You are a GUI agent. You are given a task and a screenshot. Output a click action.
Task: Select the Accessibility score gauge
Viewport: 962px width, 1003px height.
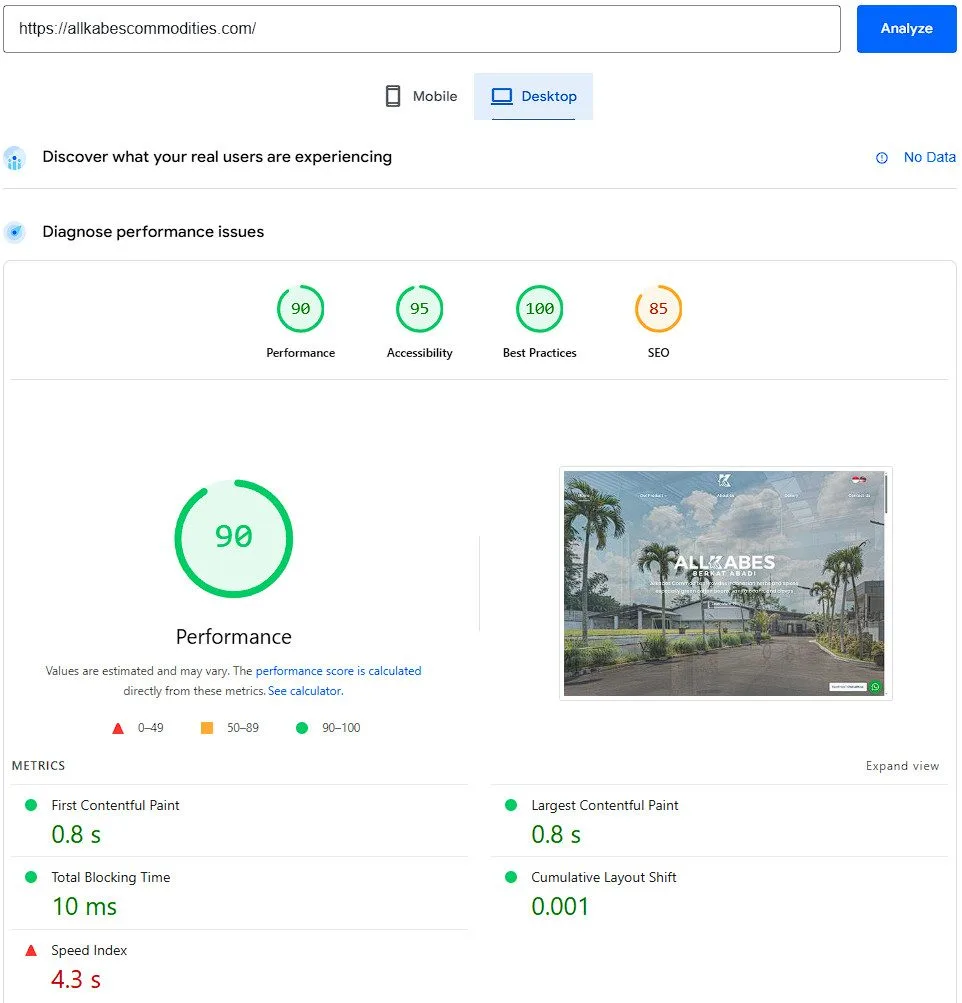click(419, 309)
